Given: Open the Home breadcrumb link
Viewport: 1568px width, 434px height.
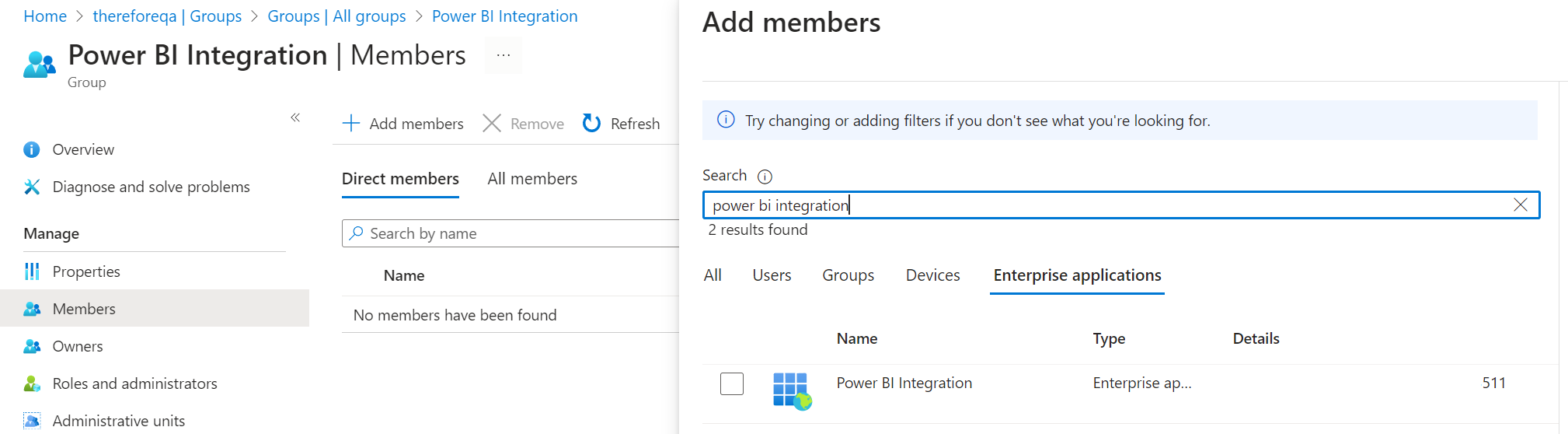Looking at the screenshot, I should click(x=45, y=16).
